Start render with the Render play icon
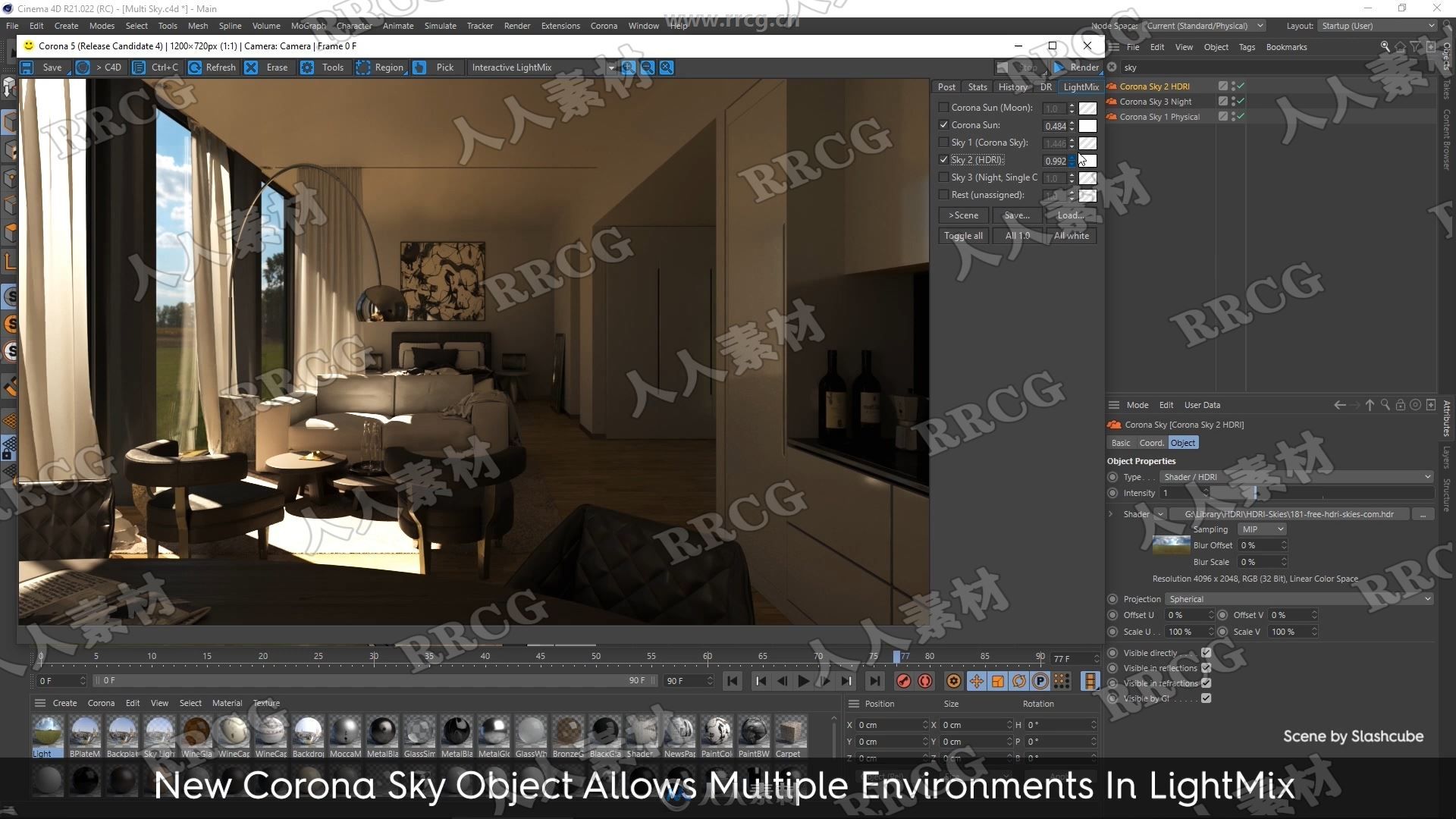Viewport: 1456px width, 819px height. tap(1059, 67)
